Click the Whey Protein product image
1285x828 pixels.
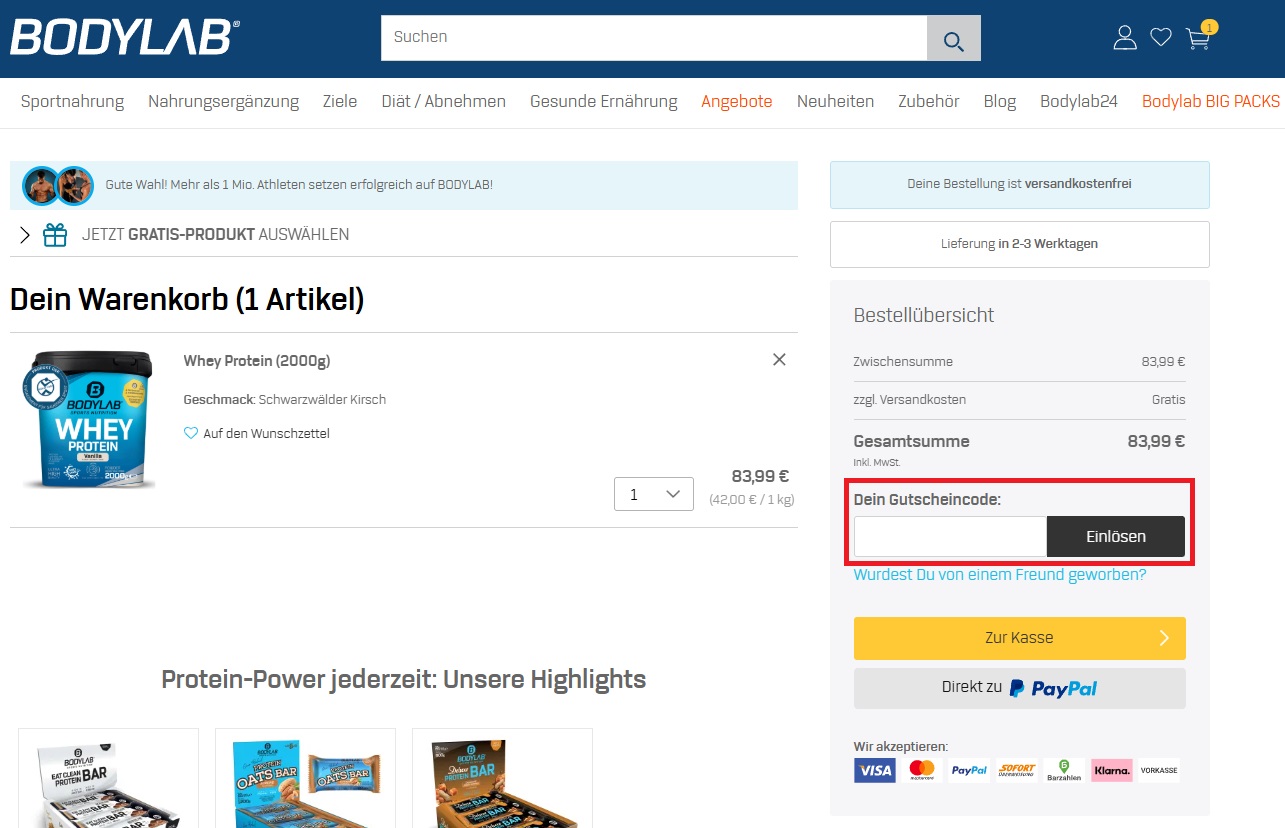click(88, 419)
